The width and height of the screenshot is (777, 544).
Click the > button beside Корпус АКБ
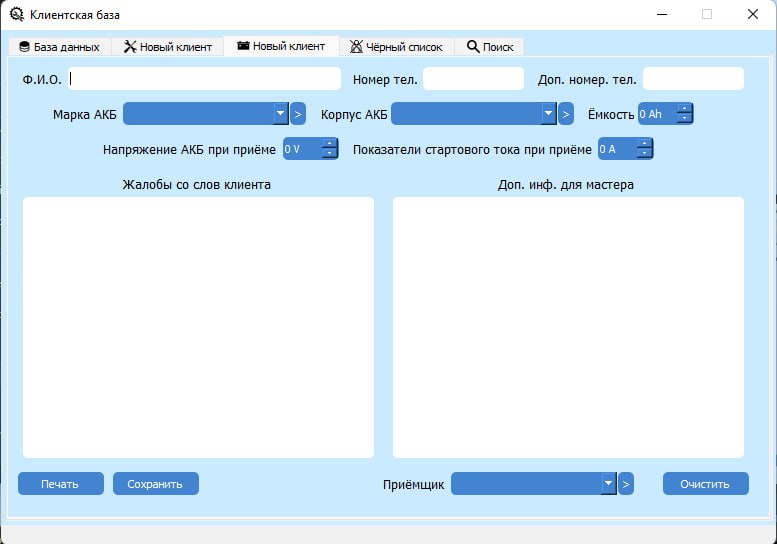click(566, 114)
